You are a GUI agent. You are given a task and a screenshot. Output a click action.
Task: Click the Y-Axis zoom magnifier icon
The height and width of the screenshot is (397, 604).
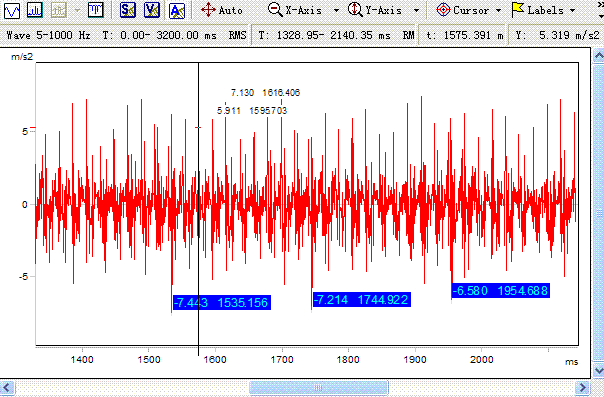355,9
